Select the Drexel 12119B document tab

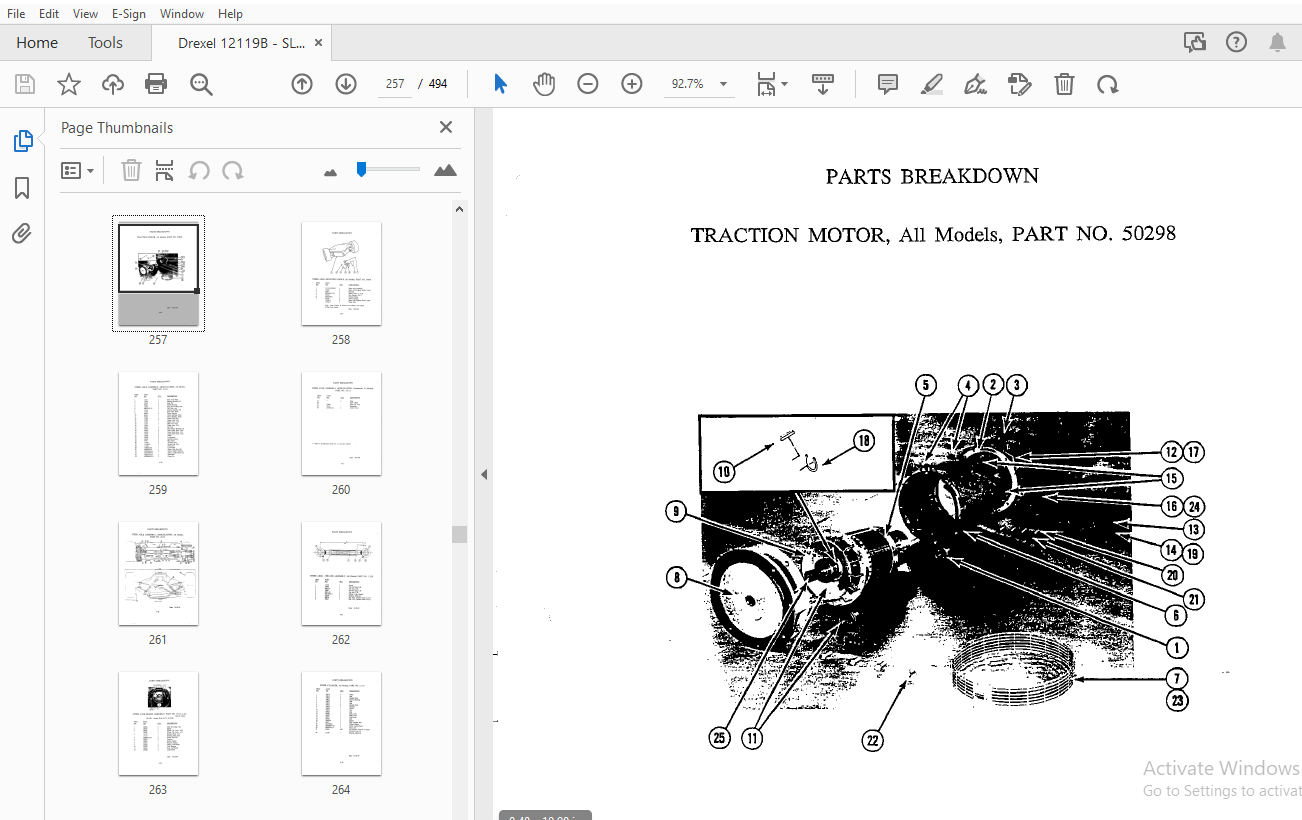pyautogui.click(x=240, y=43)
